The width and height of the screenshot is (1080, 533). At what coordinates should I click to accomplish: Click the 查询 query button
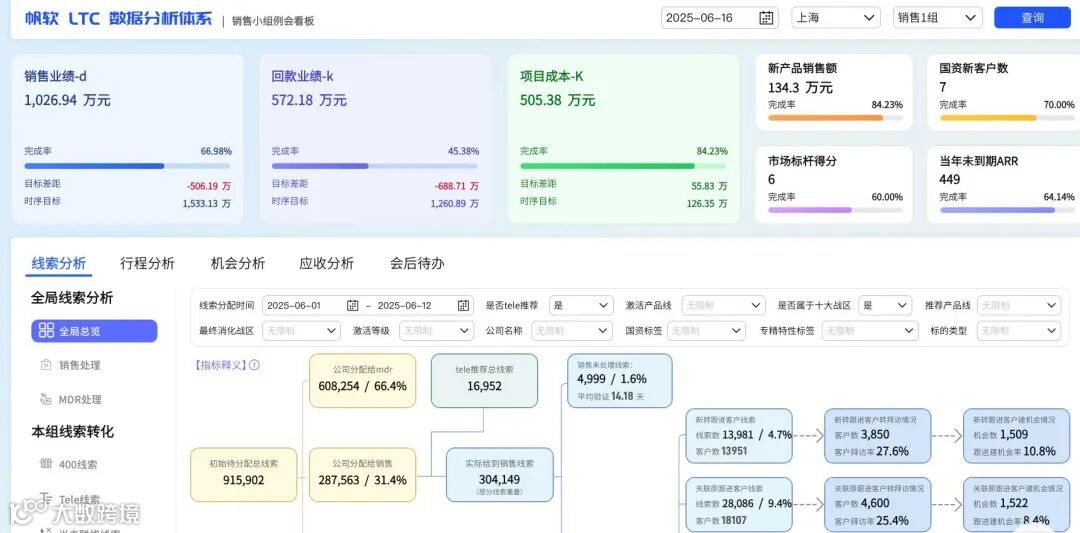[1032, 18]
